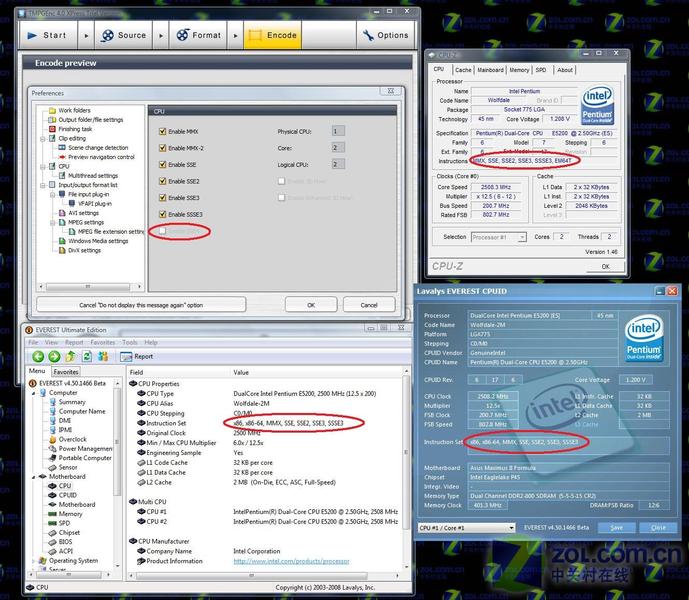The height and width of the screenshot is (600, 689).
Task: Open the File menu in EVEREST
Action: (x=33, y=342)
